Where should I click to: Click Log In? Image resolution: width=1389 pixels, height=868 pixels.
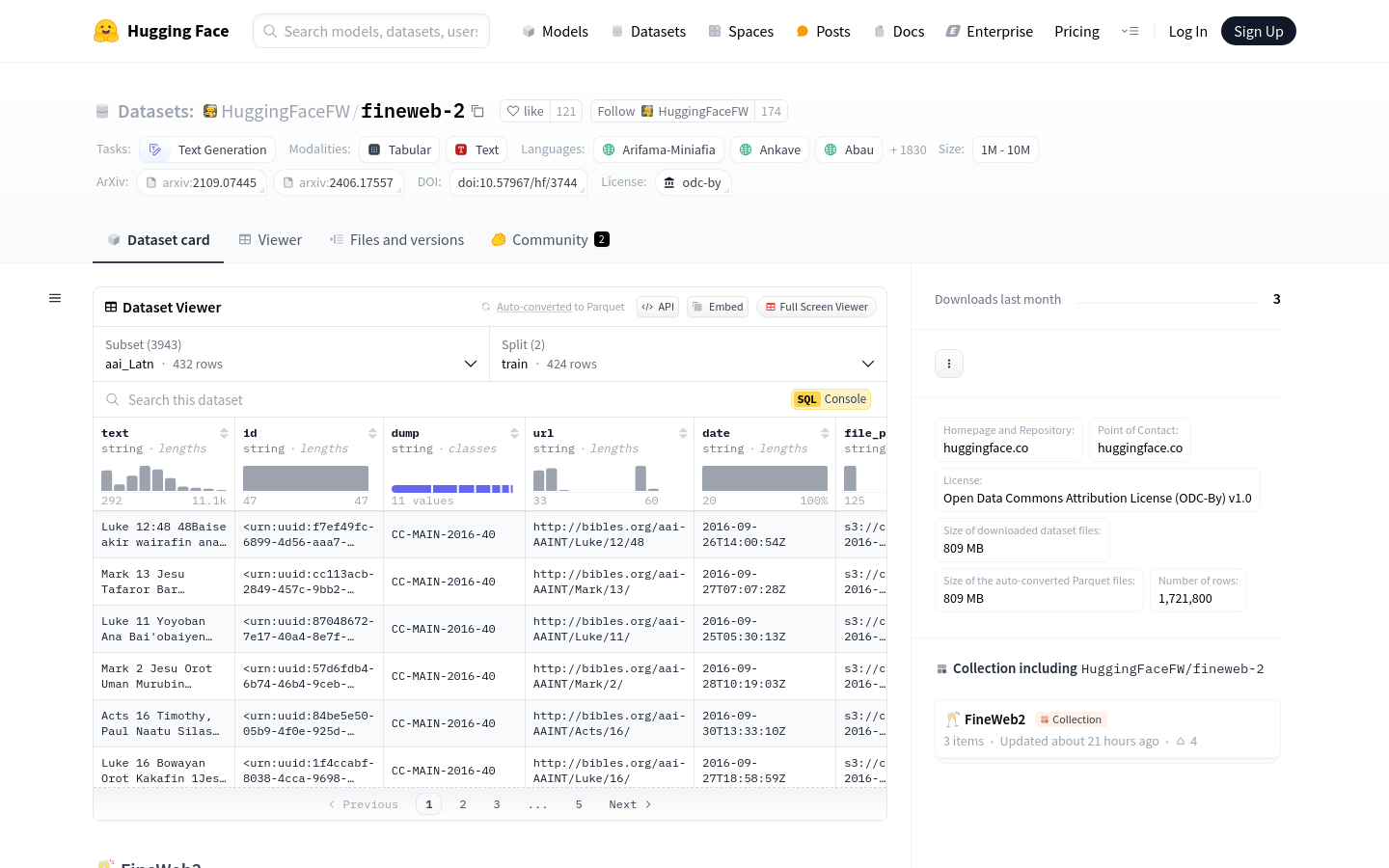pos(1187,31)
